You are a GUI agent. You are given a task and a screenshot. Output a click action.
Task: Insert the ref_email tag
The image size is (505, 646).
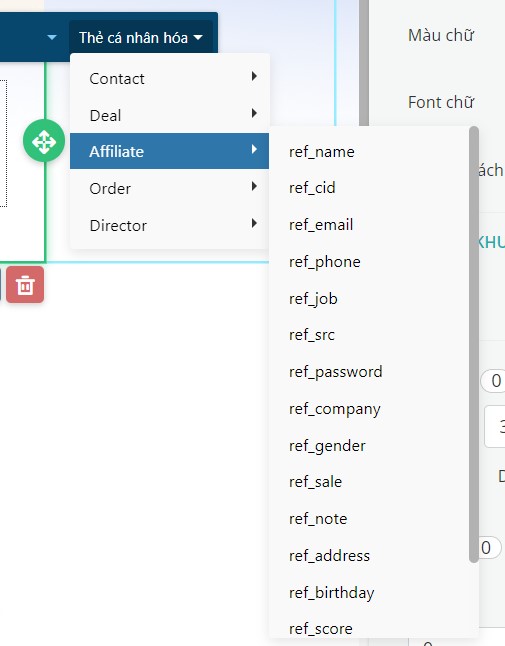321,225
